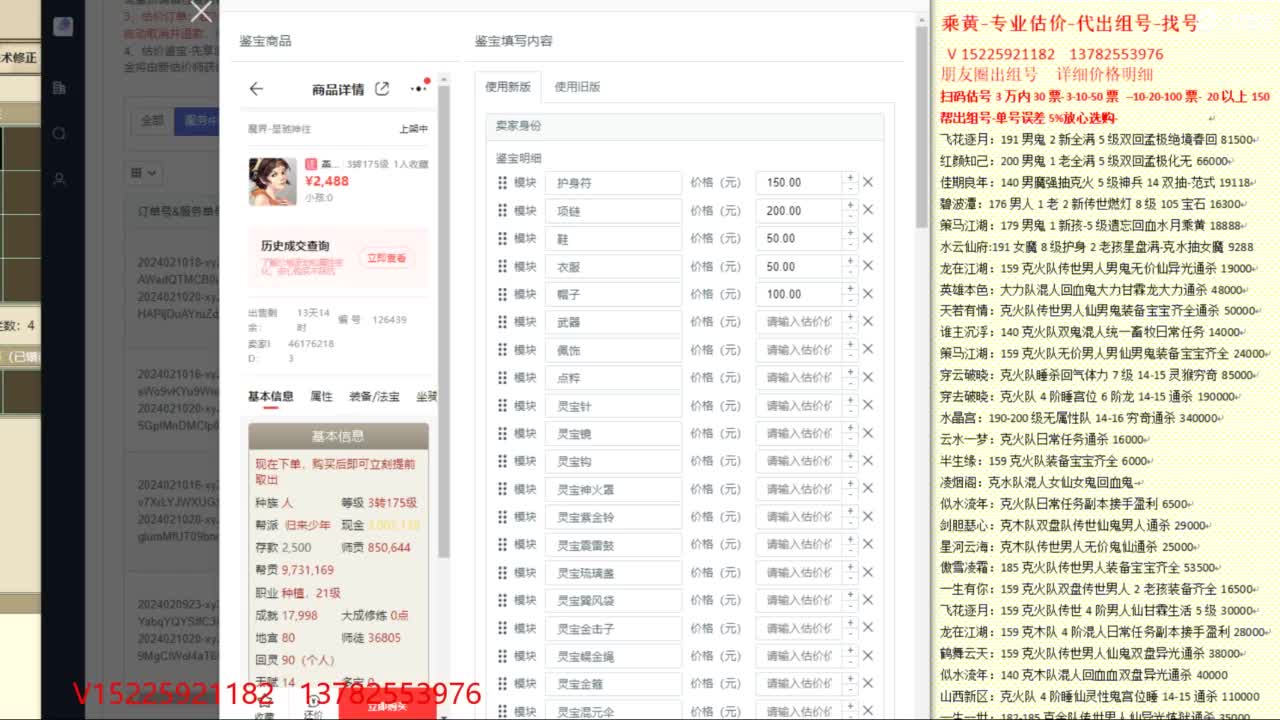Remove the 灵宝针 module row
This screenshot has width=1280, height=720.
tap(868, 406)
